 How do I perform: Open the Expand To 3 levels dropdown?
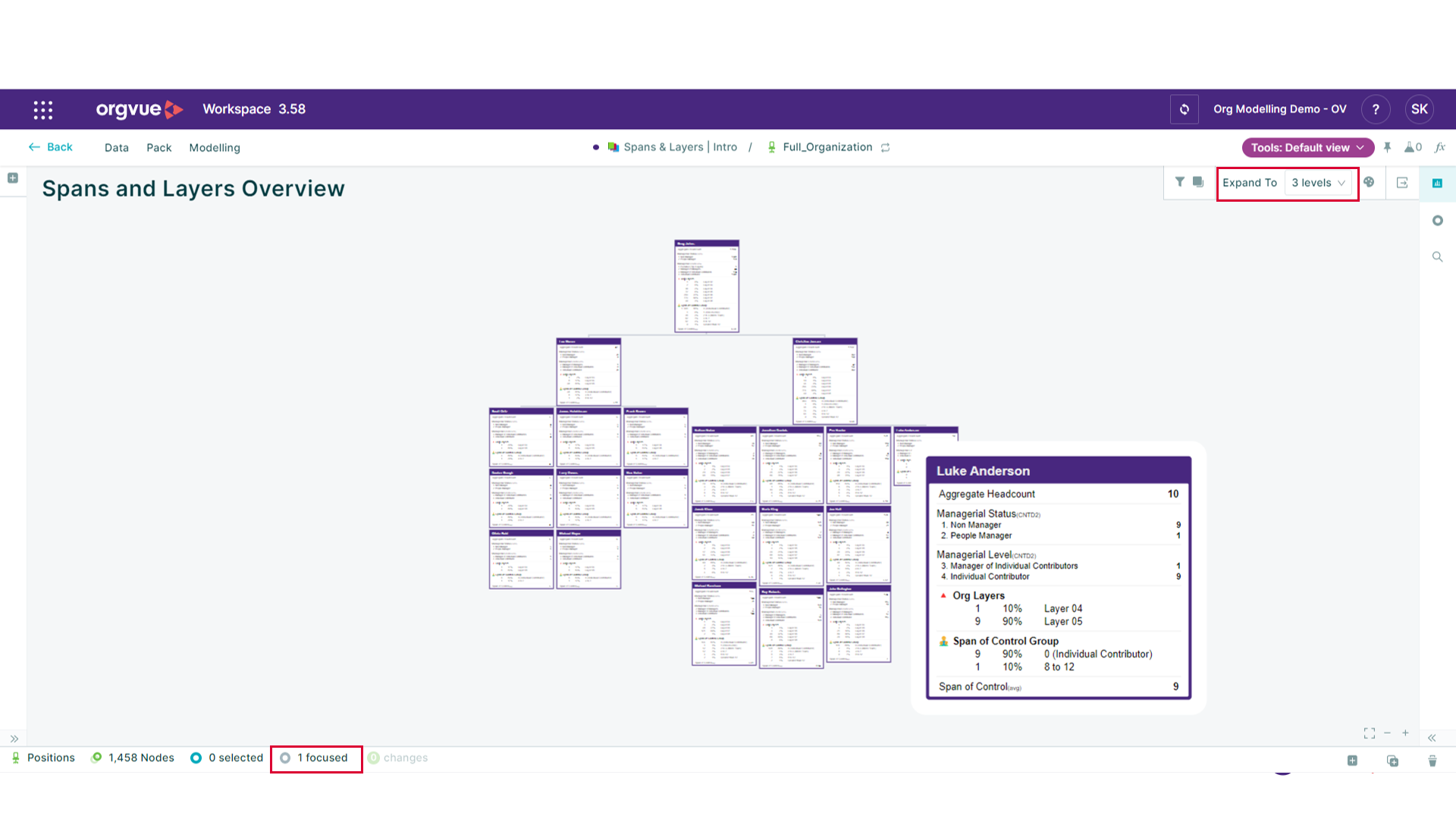pos(1319,183)
